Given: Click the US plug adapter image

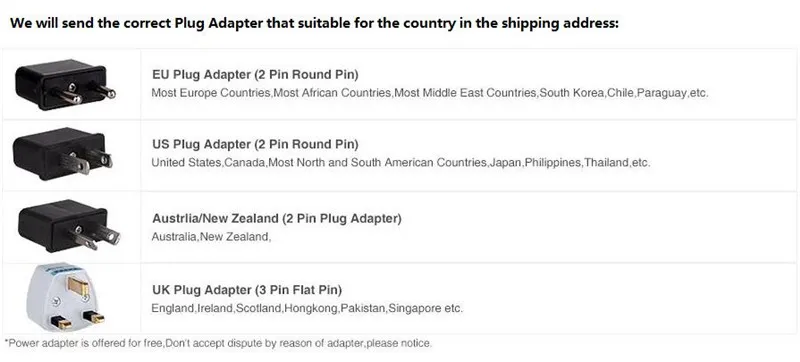Looking at the screenshot, I should [x=63, y=153].
